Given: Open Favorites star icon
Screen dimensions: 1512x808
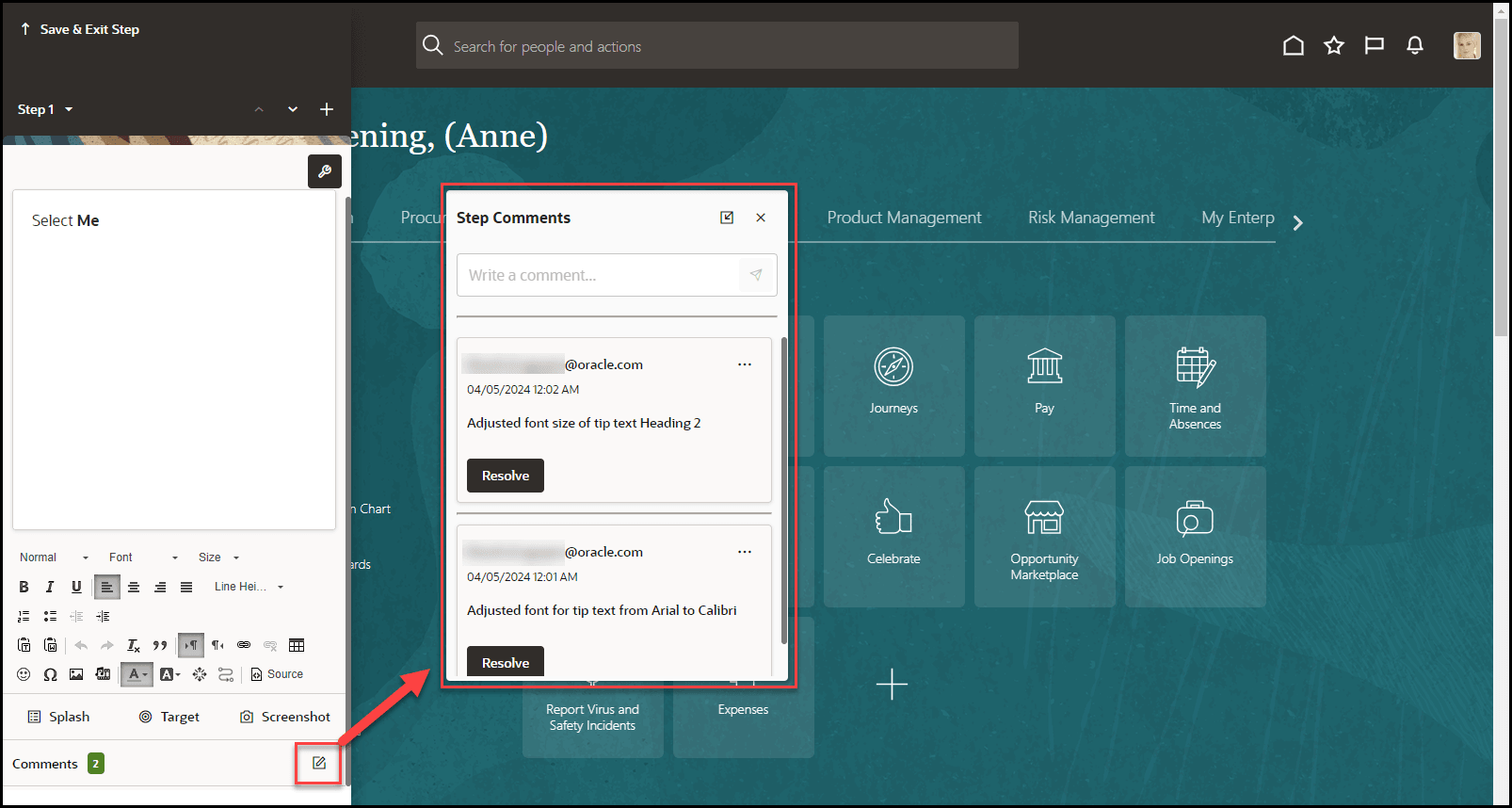Looking at the screenshot, I should tap(1334, 45).
